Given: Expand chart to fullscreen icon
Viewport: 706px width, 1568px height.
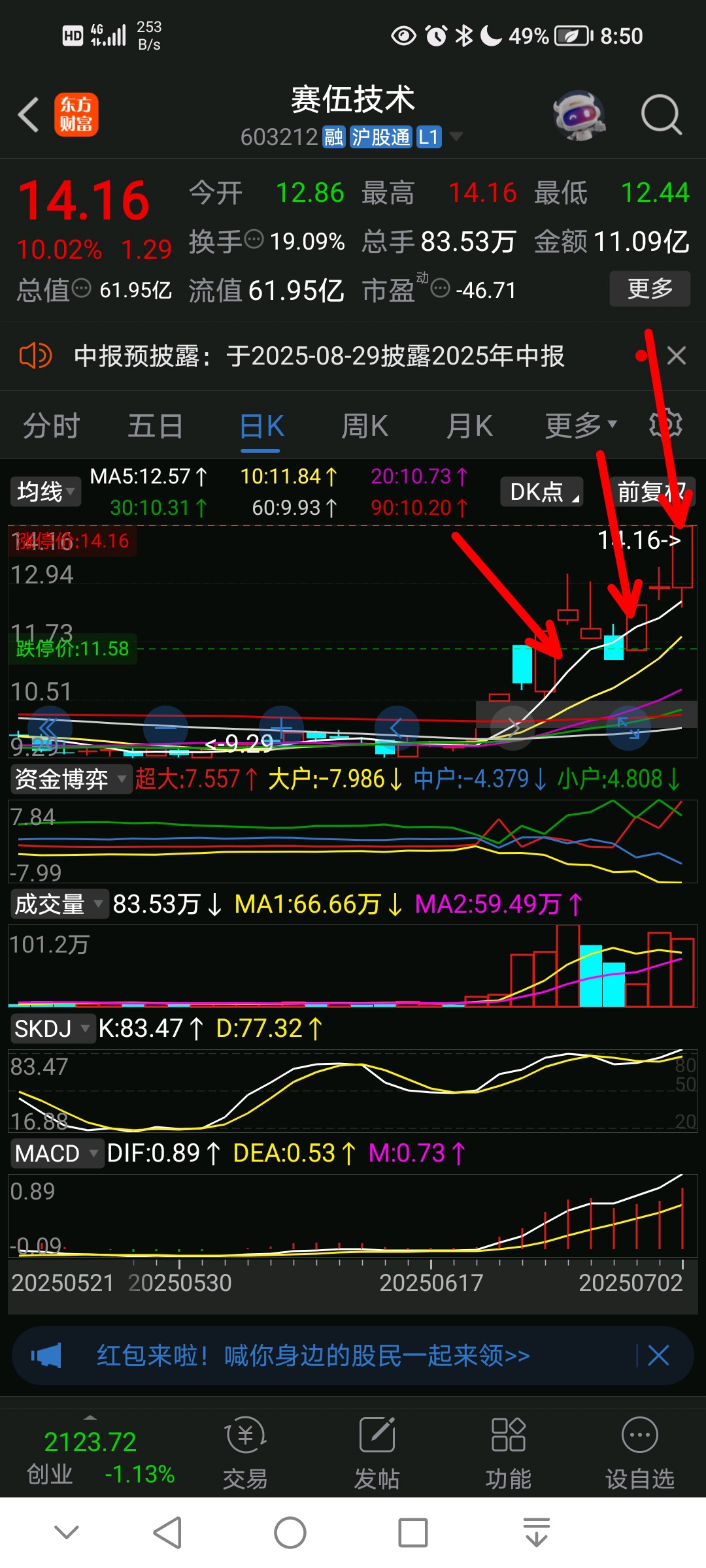Looking at the screenshot, I should [x=628, y=728].
